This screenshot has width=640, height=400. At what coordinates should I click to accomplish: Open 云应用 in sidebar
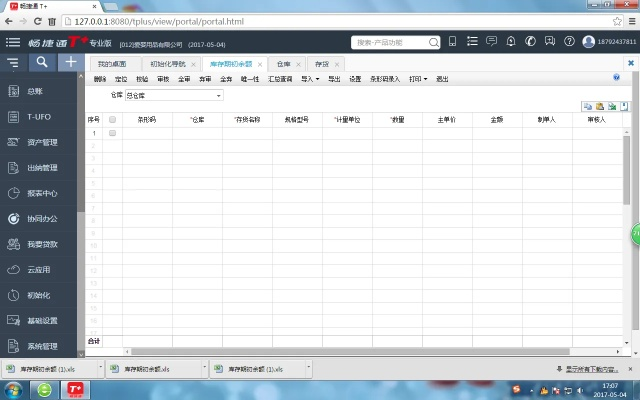pos(38,270)
